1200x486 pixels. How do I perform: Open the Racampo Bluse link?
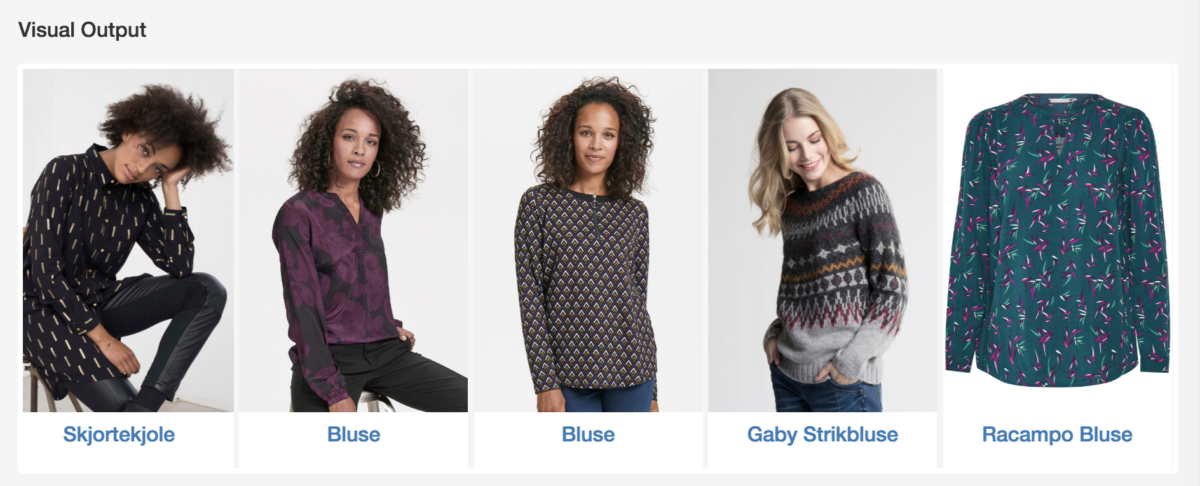(1057, 435)
